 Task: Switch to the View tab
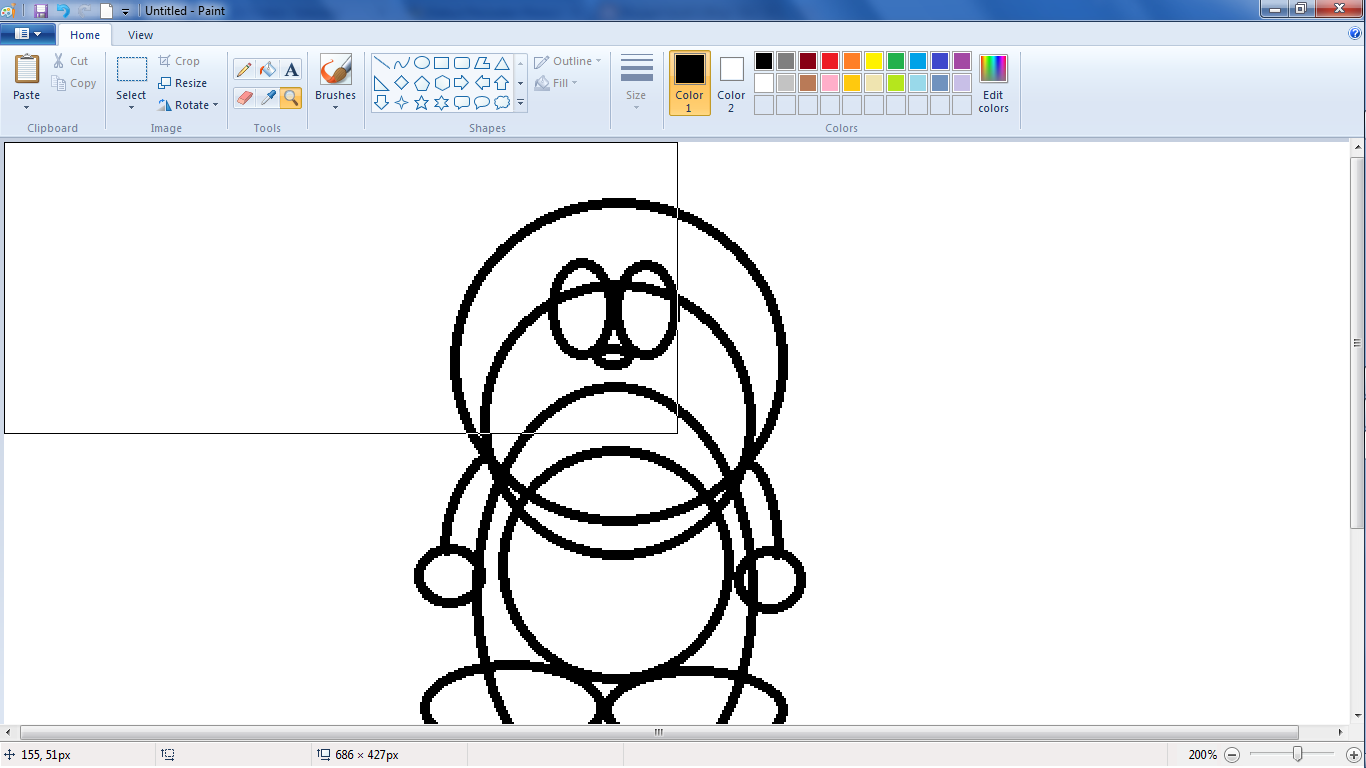click(x=141, y=35)
